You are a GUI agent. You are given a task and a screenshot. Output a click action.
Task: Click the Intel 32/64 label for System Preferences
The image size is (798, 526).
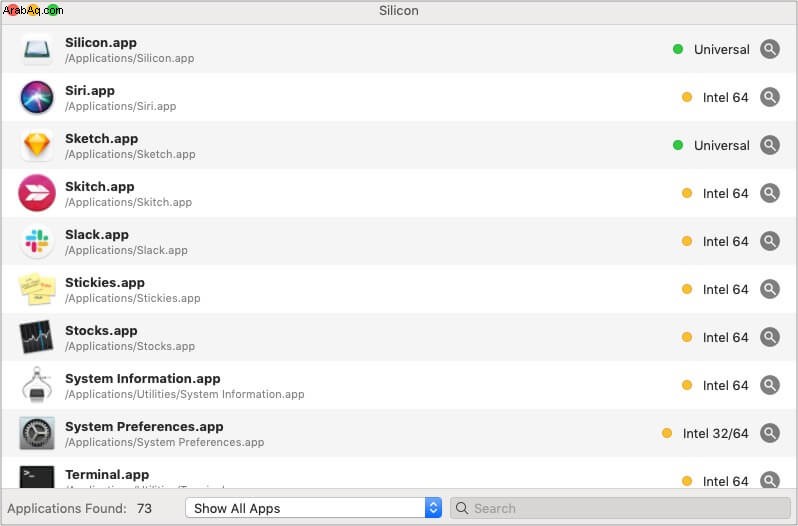pyautogui.click(x=716, y=433)
